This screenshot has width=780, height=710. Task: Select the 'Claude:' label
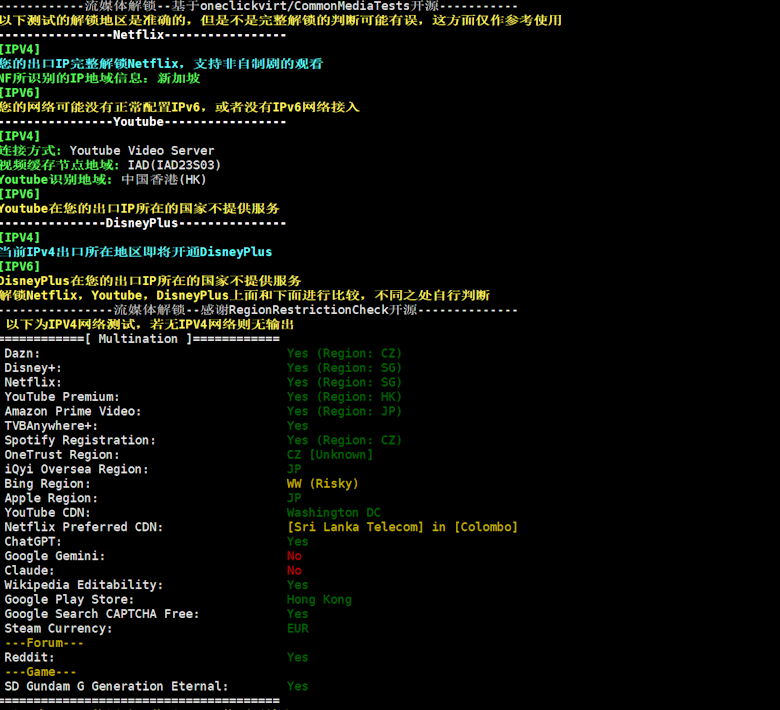[x=29, y=570]
